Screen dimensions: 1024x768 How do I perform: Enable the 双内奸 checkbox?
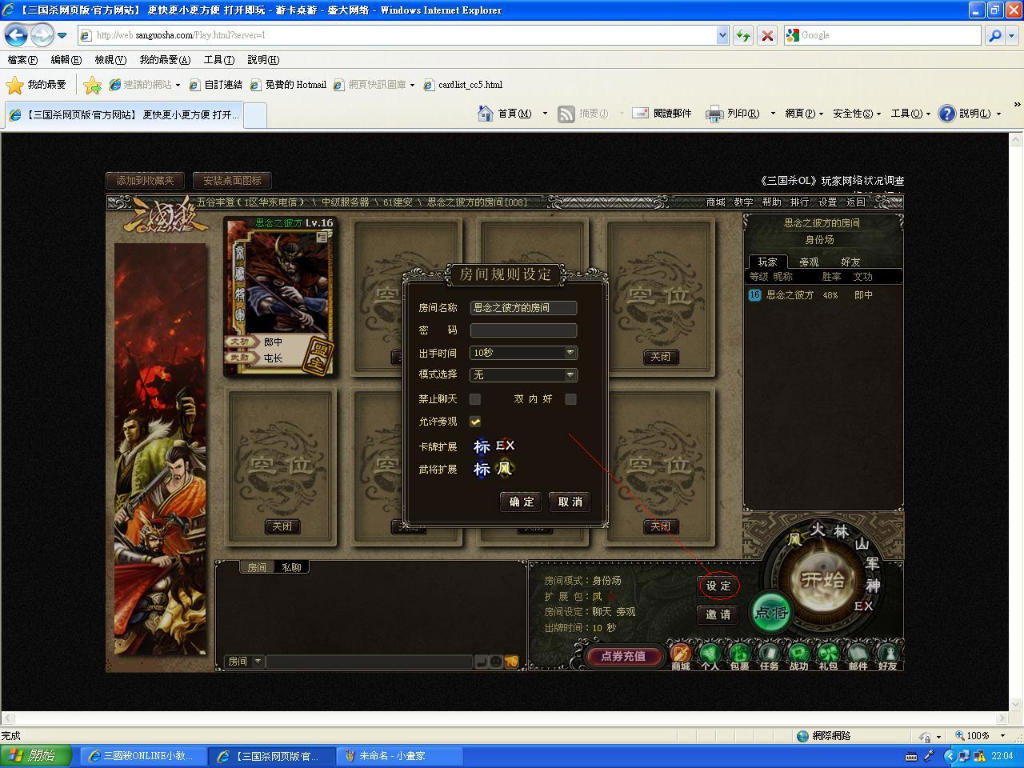pyautogui.click(x=571, y=399)
